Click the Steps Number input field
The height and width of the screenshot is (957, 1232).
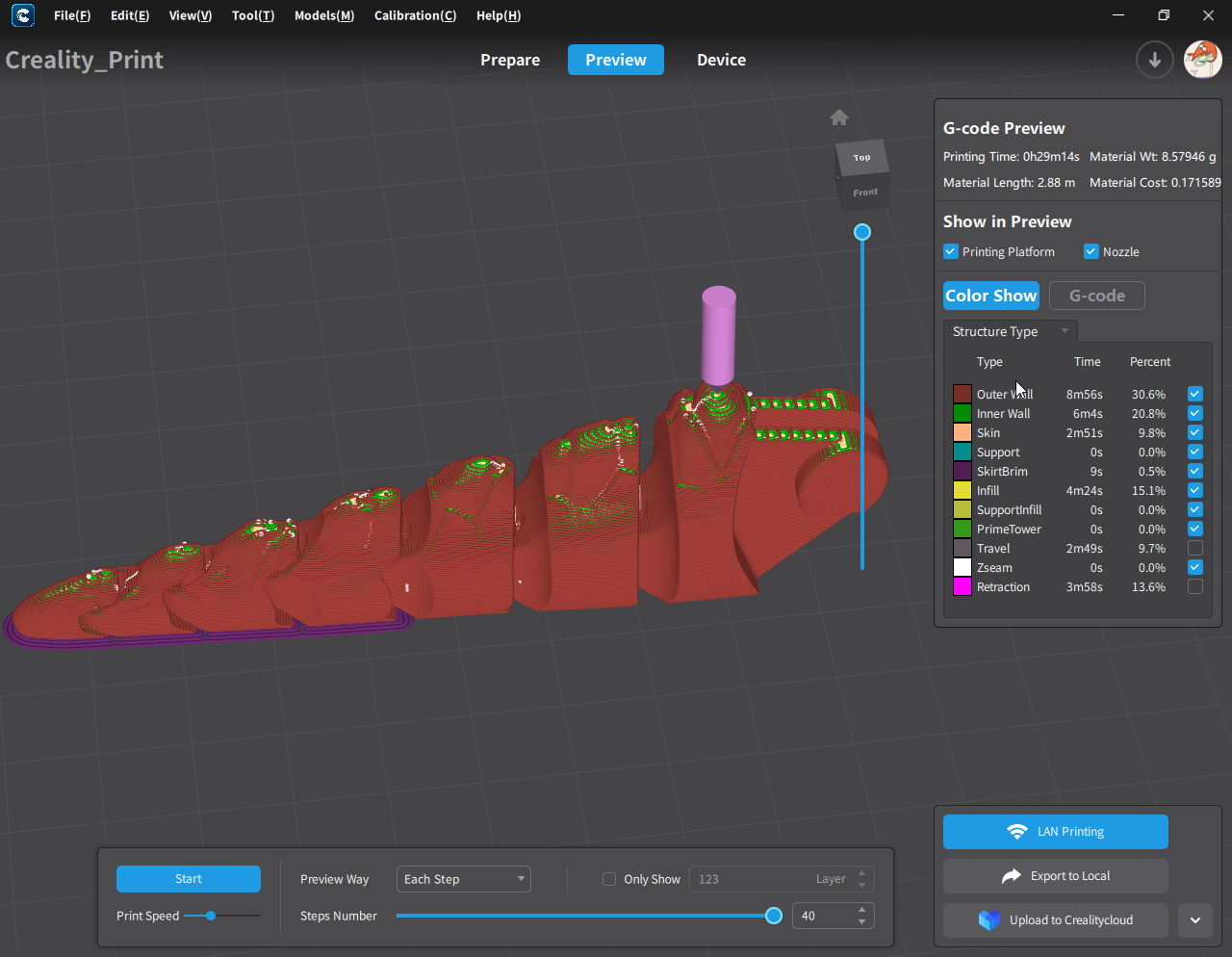point(822,916)
